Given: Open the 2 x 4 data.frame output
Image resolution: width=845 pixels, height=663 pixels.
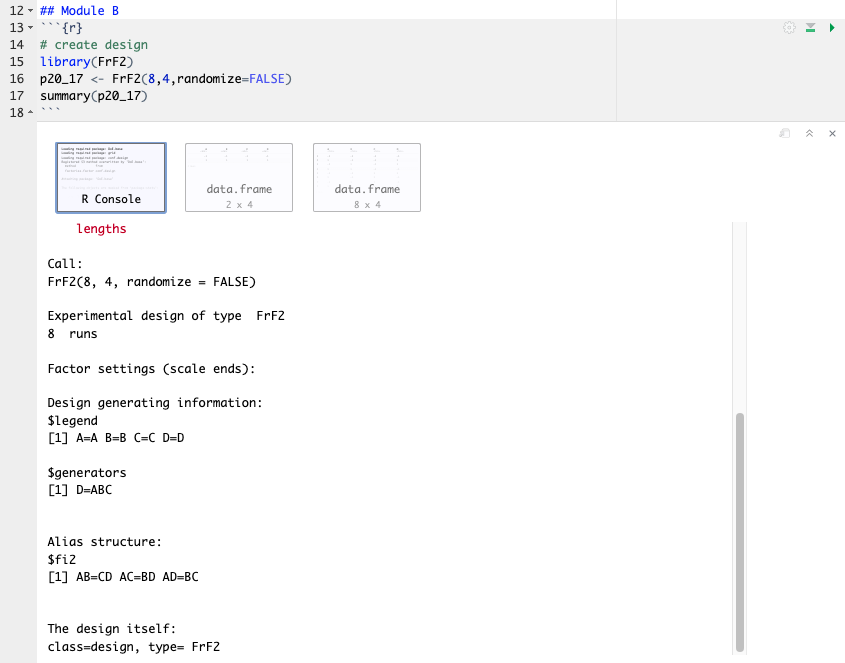Looking at the screenshot, I should click(239, 177).
